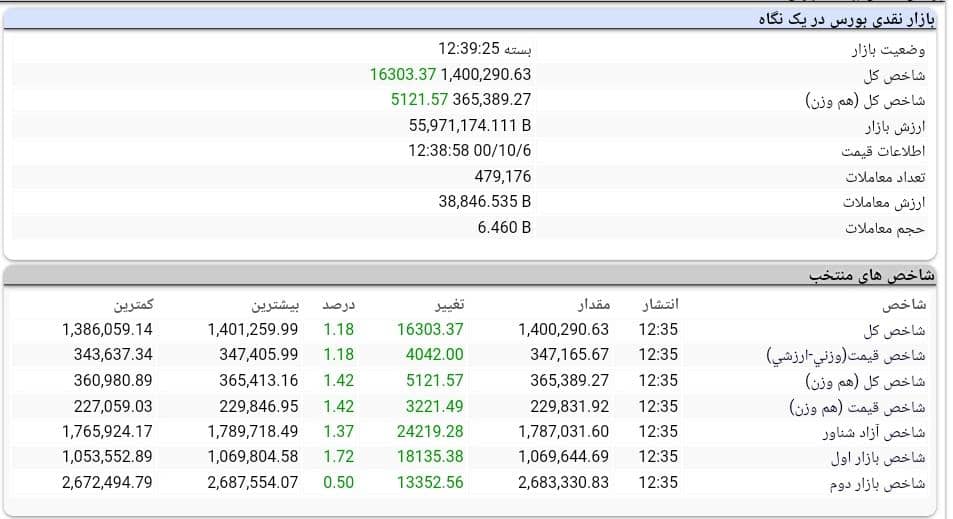Click percent 1.72 of first market index
This screenshot has height=519, width=953.
point(339,456)
